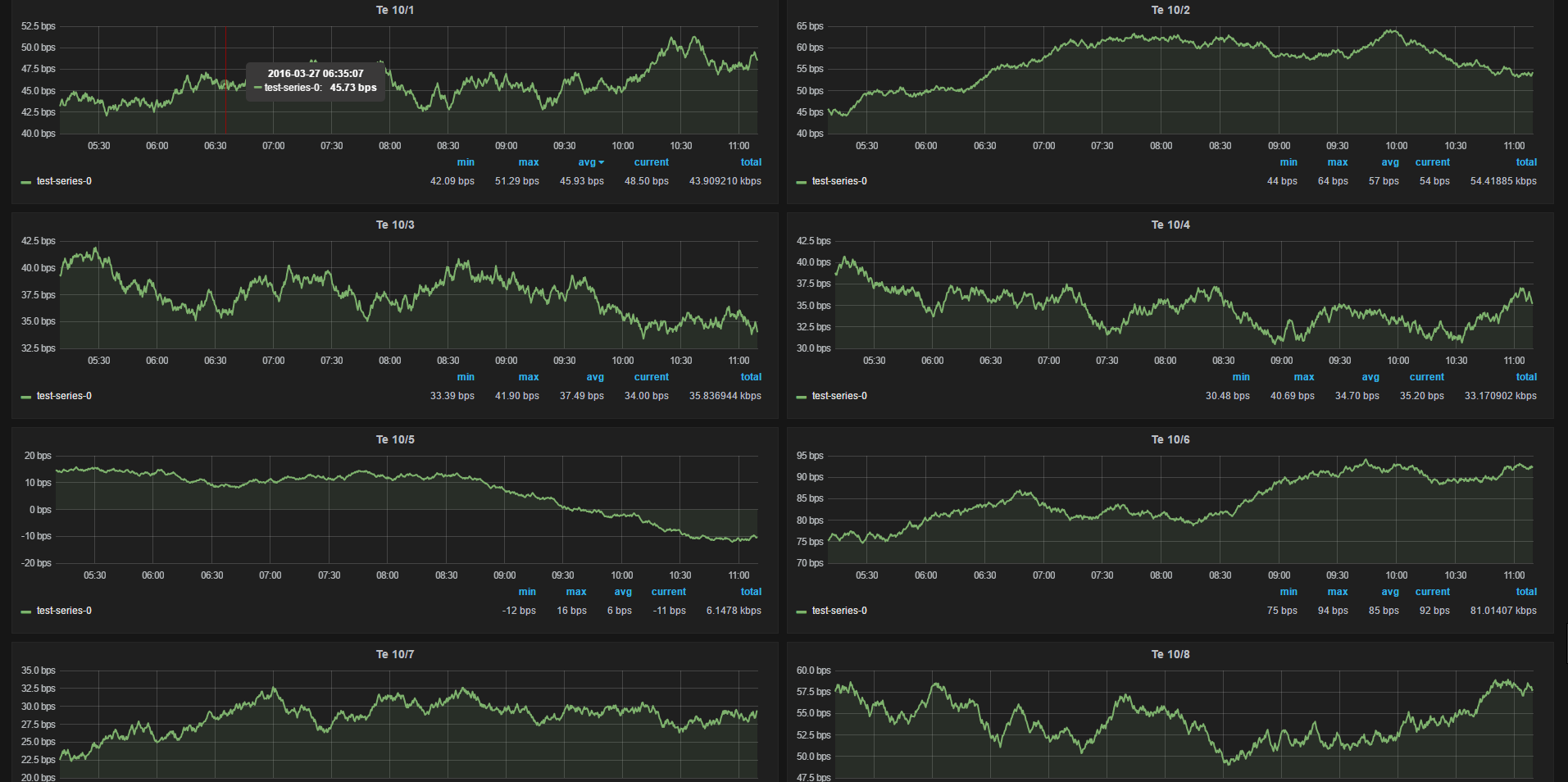Sort Te 10/6 legend by avg column

[x=1390, y=592]
